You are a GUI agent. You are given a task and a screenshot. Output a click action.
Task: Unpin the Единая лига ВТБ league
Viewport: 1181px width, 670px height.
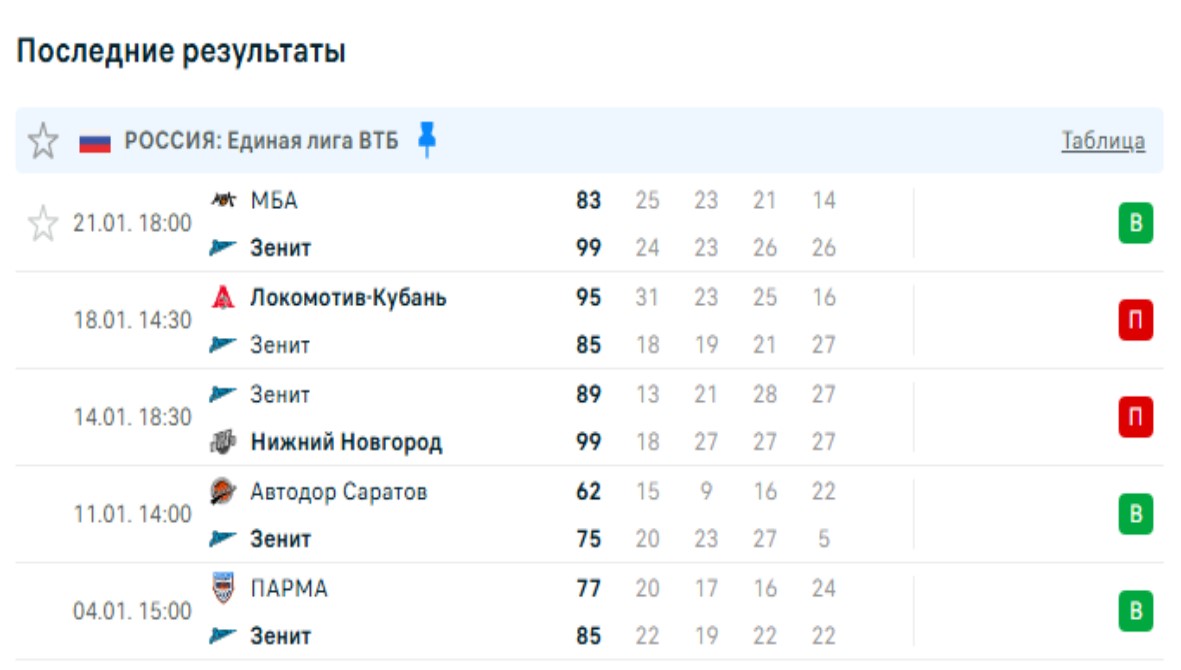[x=427, y=140]
